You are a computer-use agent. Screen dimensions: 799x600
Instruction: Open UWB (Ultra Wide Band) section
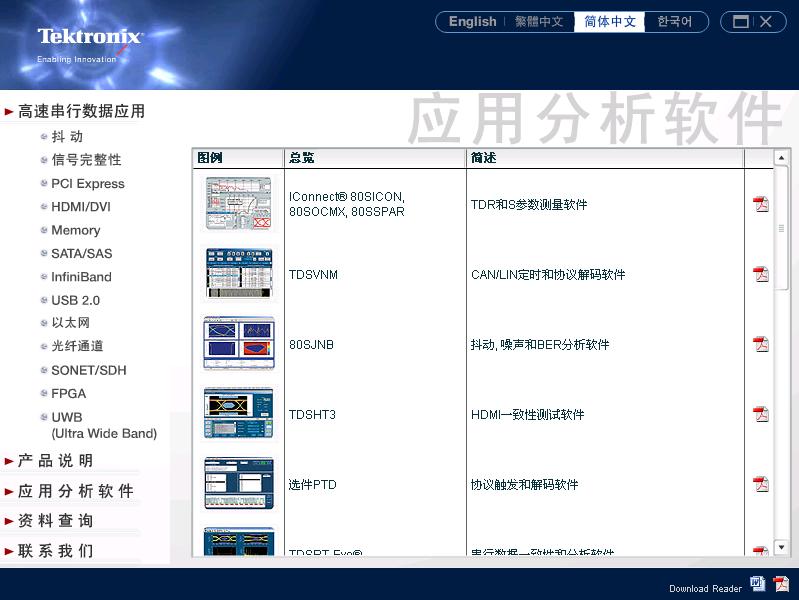[x=104, y=425]
